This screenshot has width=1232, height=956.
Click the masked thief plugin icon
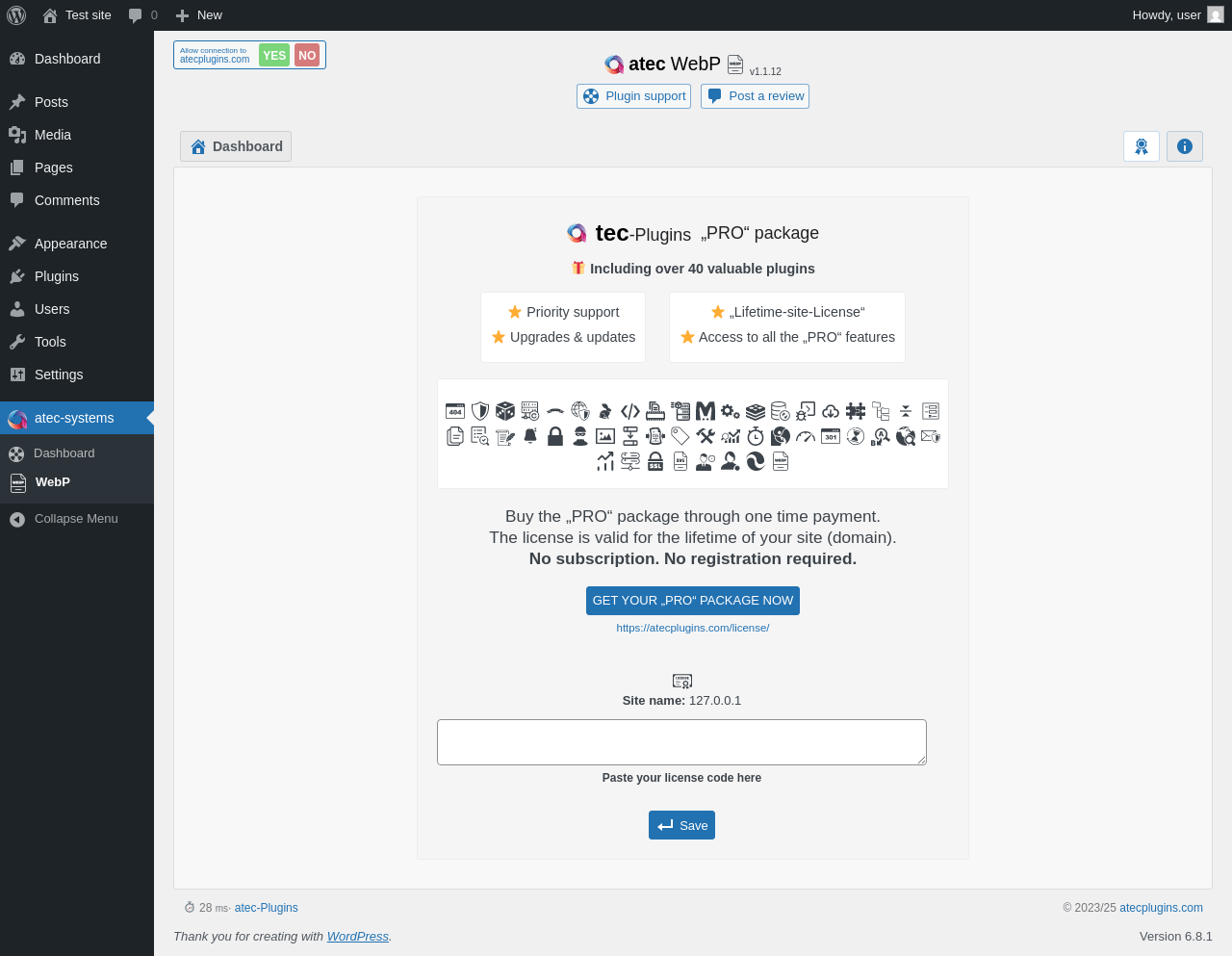580,436
